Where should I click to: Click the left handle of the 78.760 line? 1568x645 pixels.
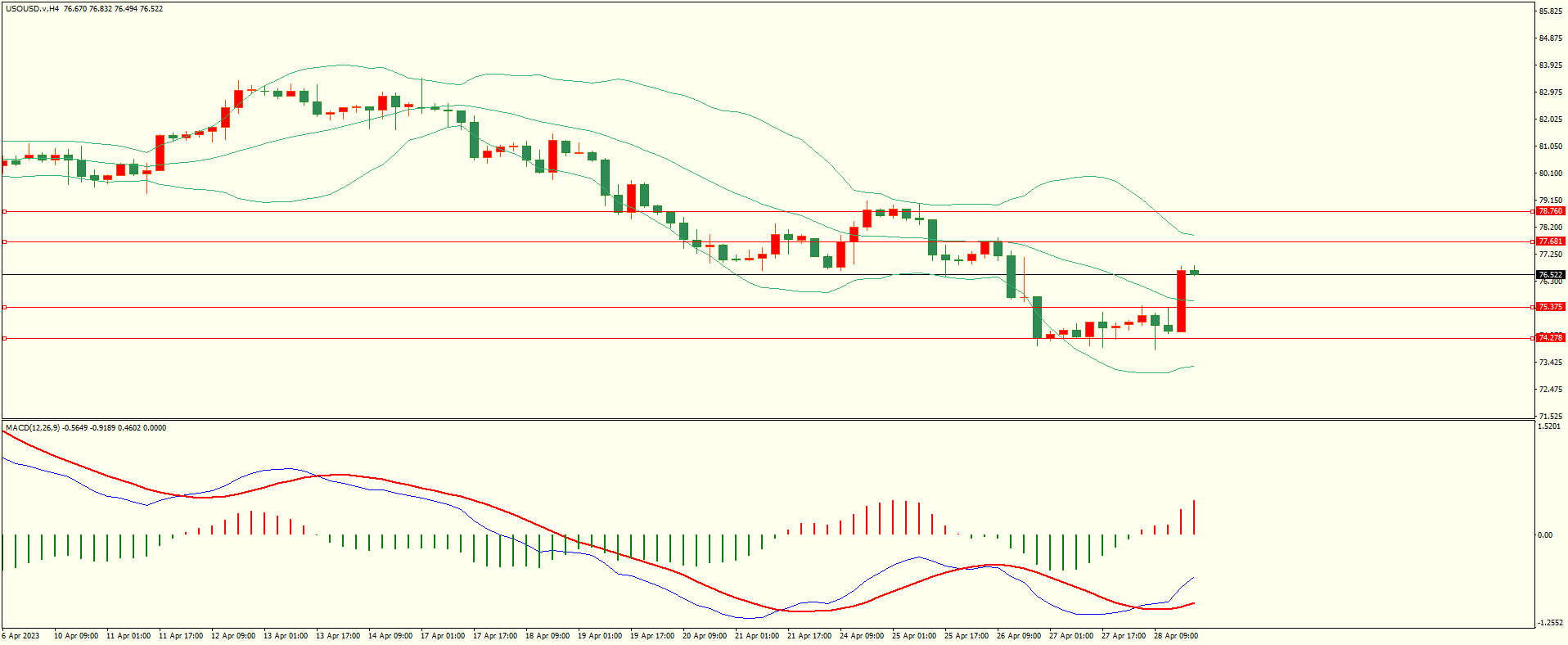click(4, 211)
